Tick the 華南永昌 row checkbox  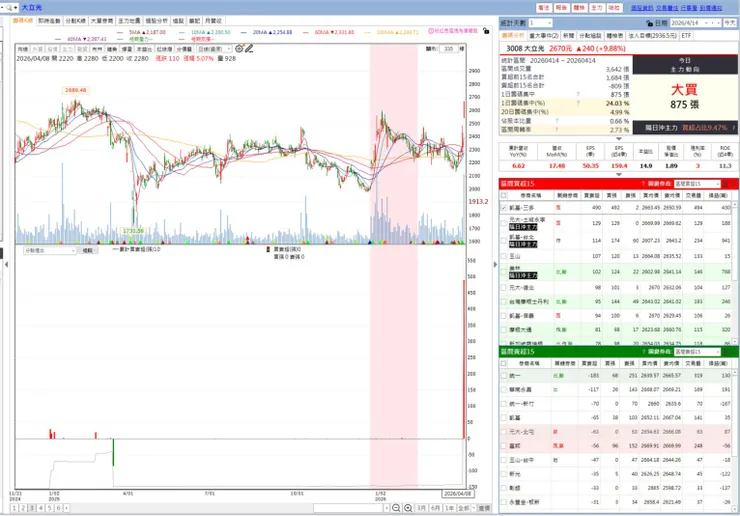[x=504, y=389]
